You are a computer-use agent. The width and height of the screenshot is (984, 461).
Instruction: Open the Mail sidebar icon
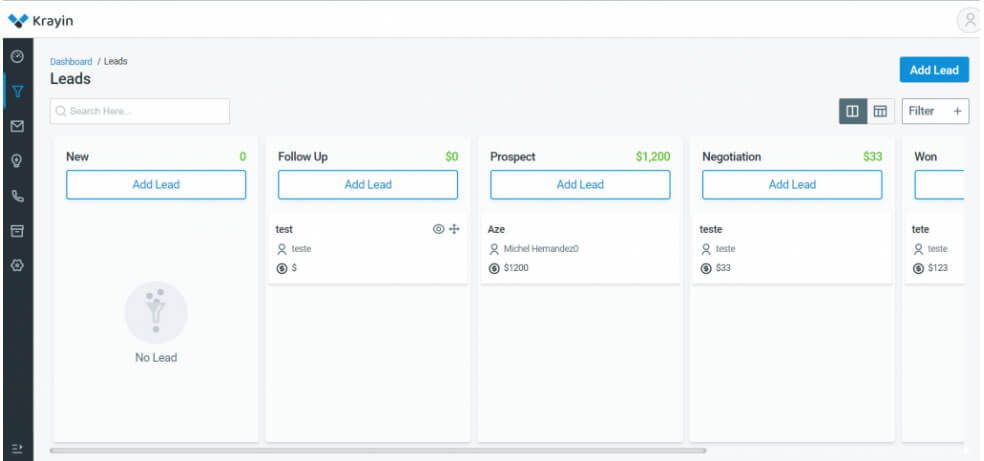pos(18,127)
